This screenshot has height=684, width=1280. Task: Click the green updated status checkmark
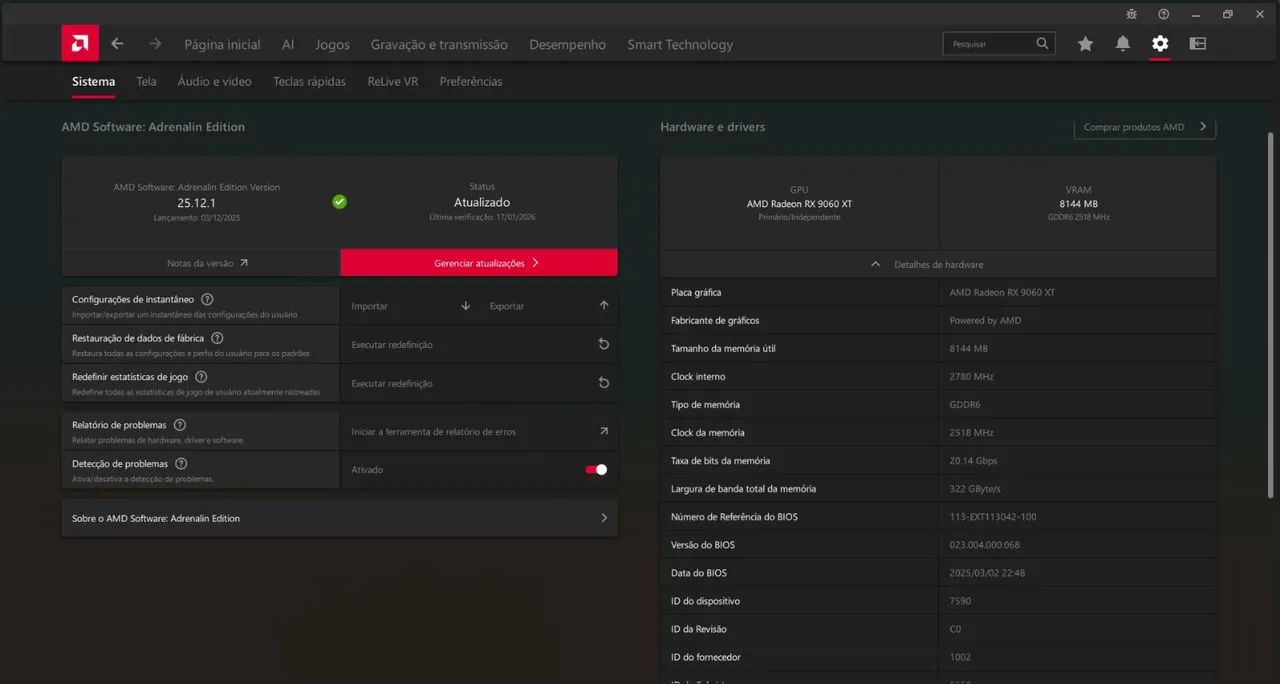[x=339, y=201]
